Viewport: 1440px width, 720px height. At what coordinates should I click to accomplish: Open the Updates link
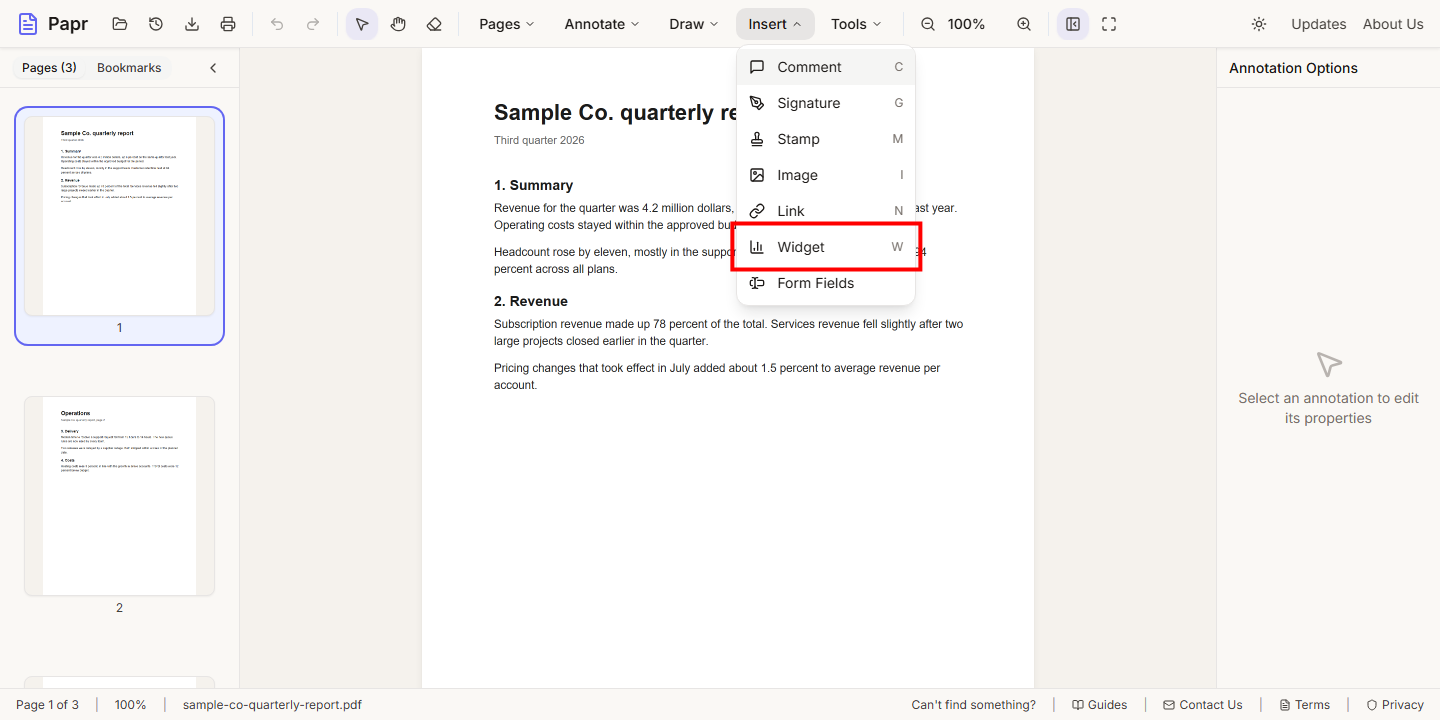click(1318, 24)
